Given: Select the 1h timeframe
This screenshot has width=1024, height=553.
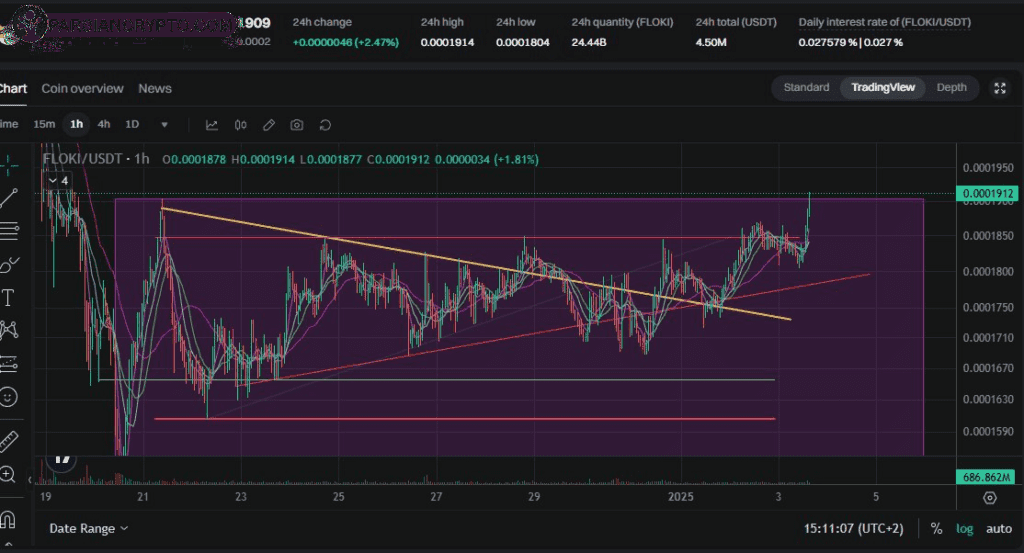Looking at the screenshot, I should 76,124.
